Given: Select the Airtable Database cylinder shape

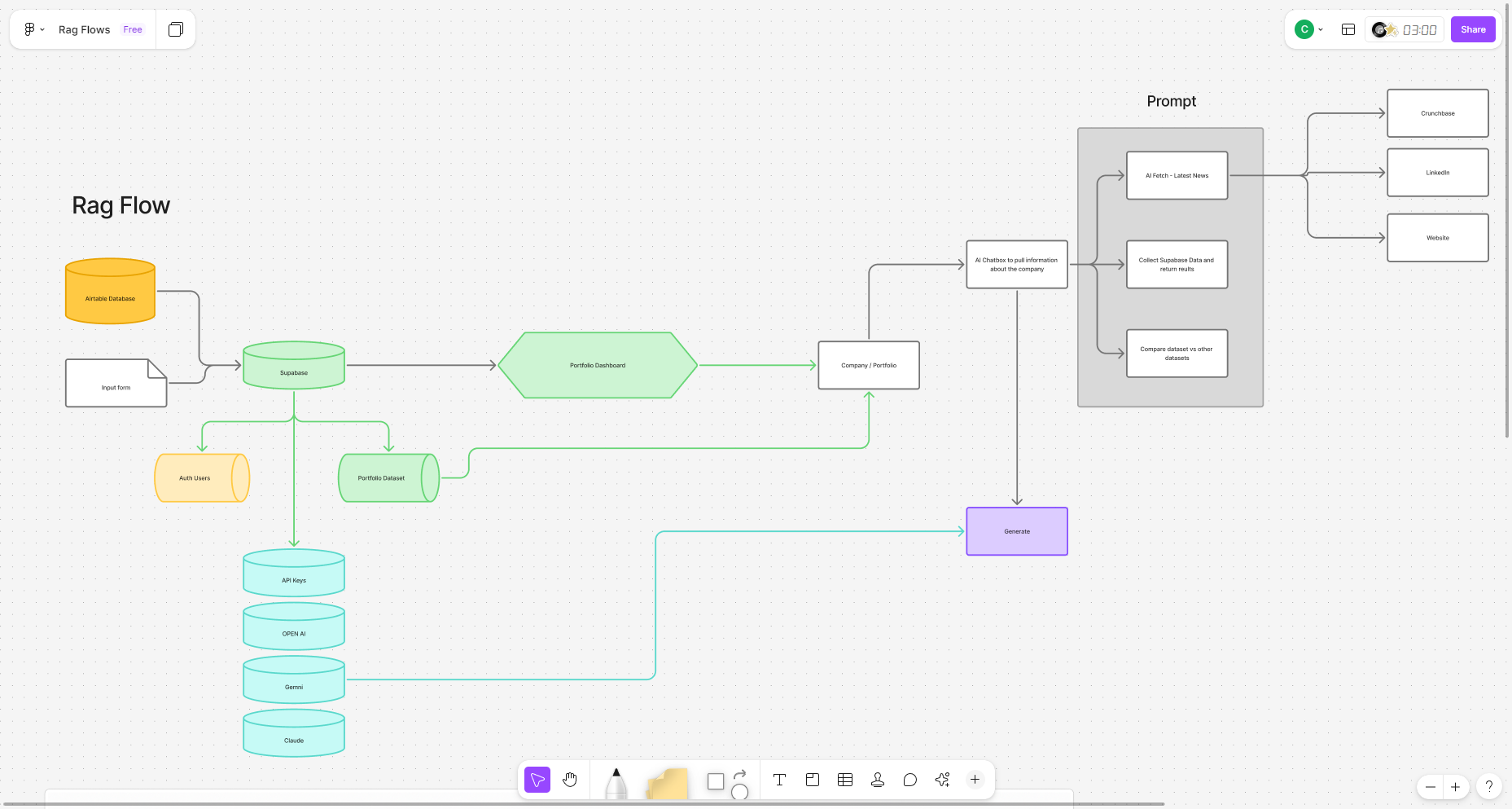Looking at the screenshot, I should (x=110, y=291).
